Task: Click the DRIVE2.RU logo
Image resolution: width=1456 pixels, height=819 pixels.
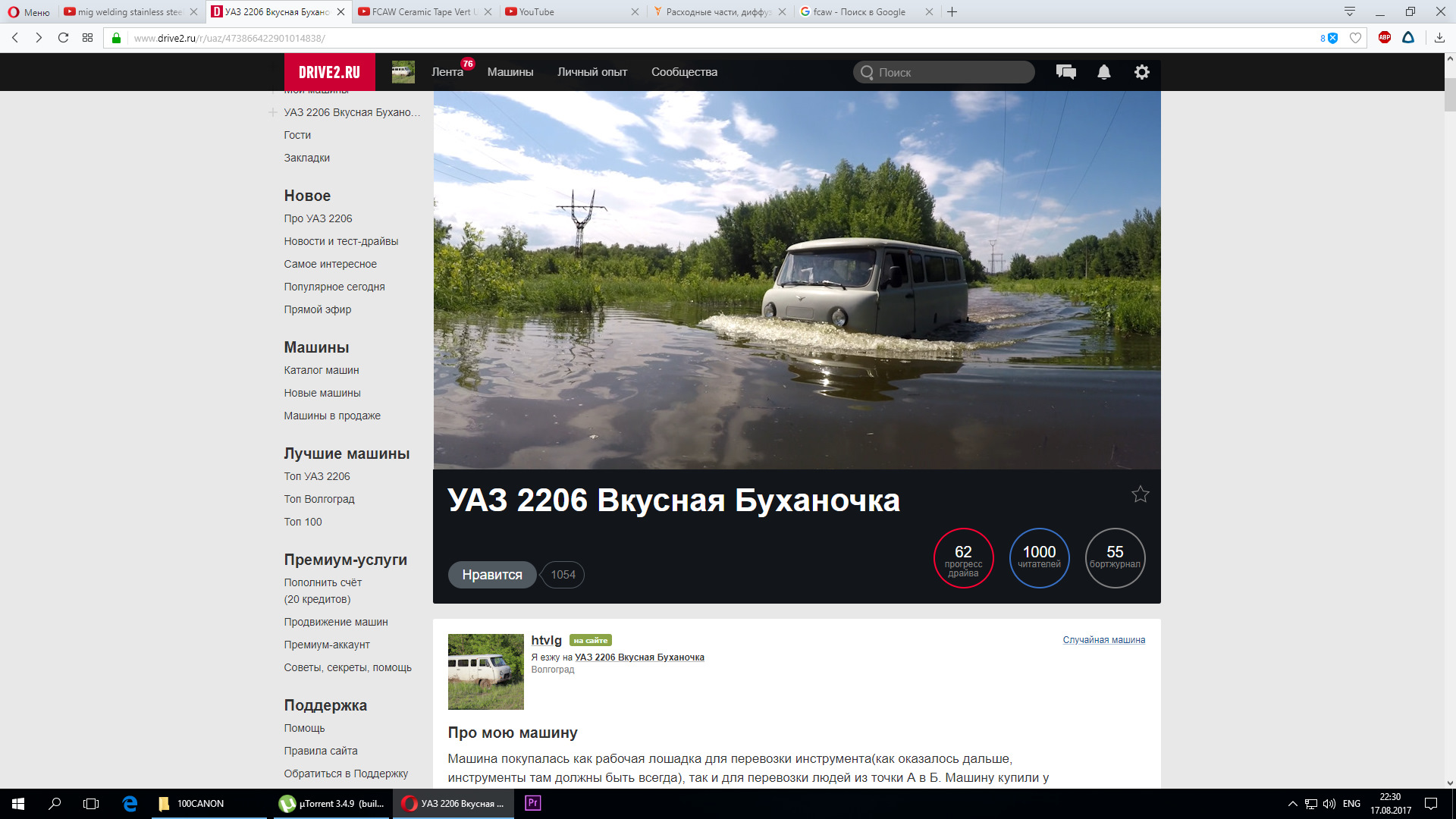Action: click(329, 72)
